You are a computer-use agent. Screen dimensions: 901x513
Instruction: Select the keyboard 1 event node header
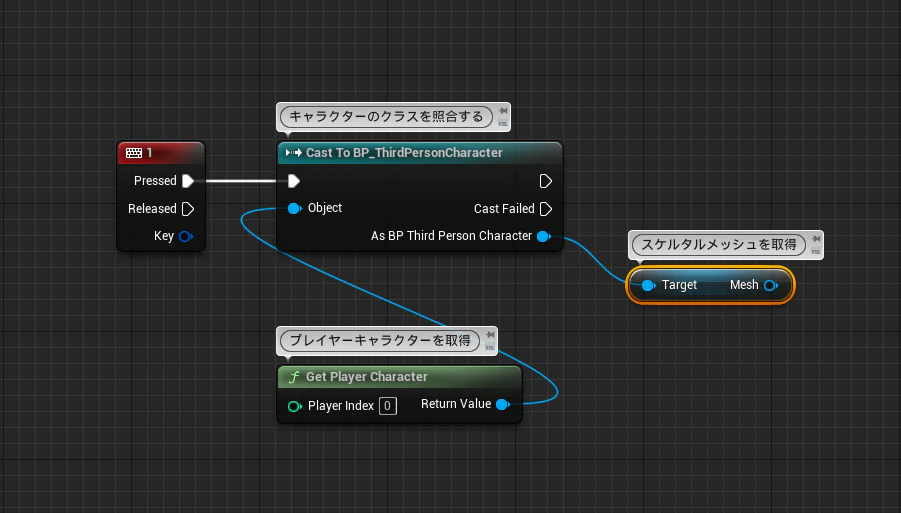[x=161, y=153]
